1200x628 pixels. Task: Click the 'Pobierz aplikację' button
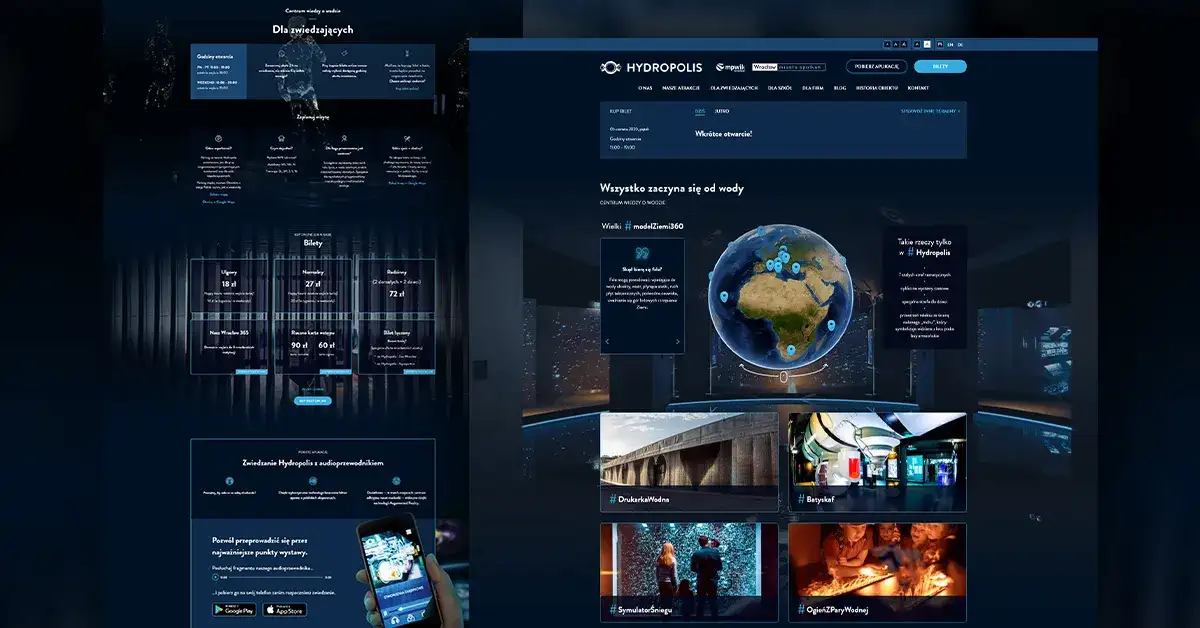[x=877, y=67]
